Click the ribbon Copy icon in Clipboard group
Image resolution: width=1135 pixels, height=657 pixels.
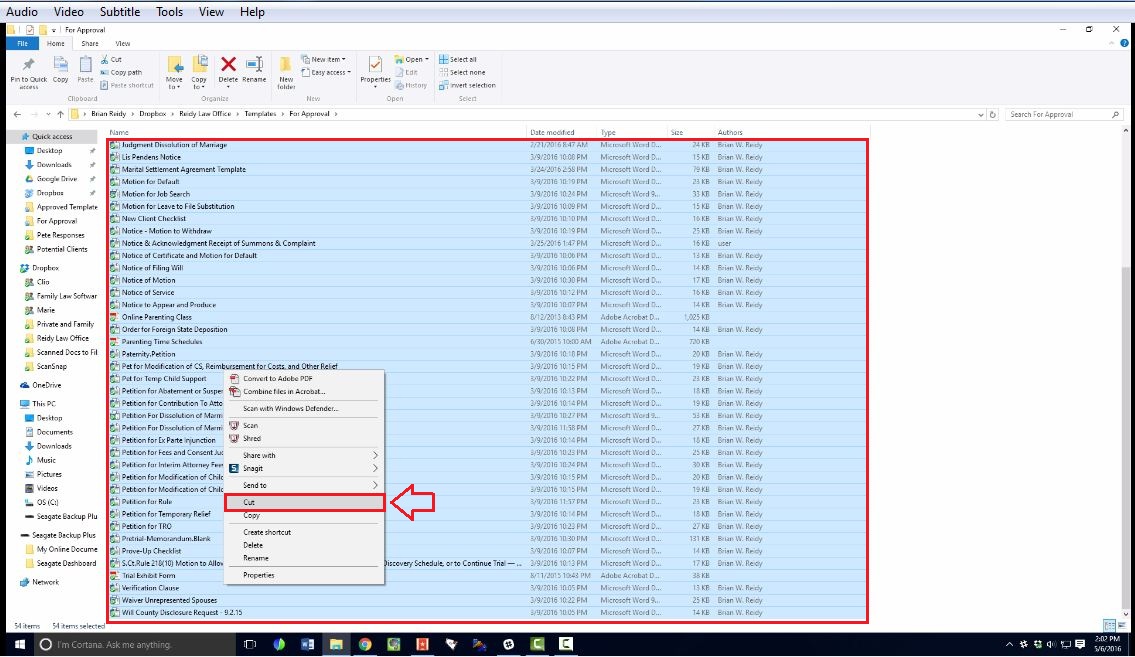coord(61,64)
